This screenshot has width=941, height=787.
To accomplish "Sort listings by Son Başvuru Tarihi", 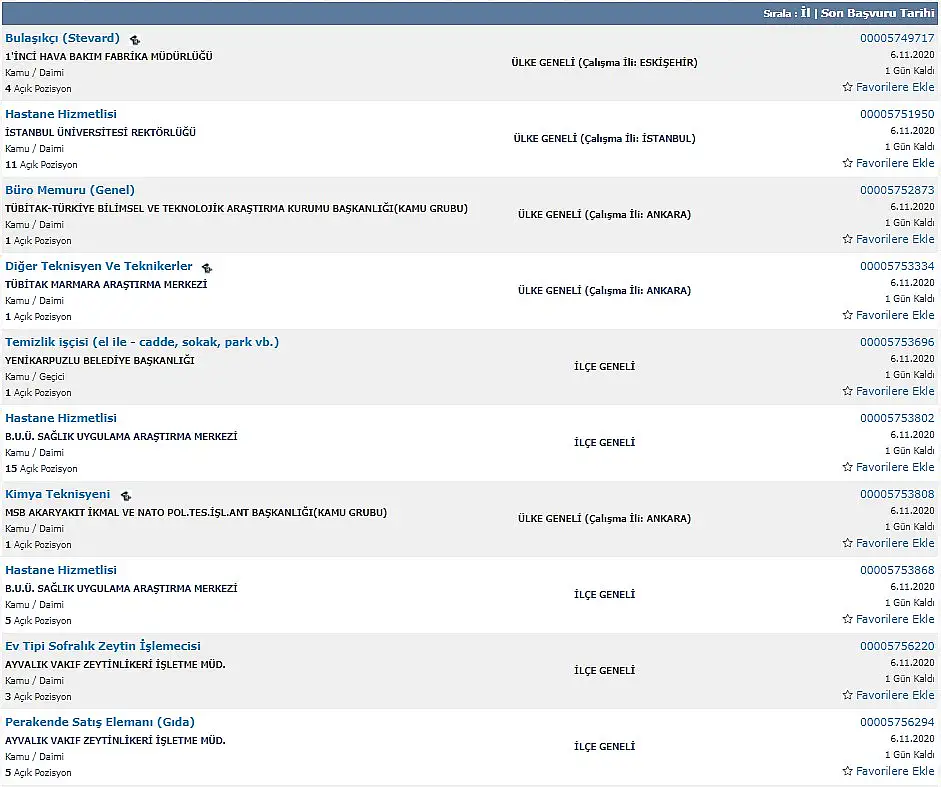I will click(x=877, y=13).
